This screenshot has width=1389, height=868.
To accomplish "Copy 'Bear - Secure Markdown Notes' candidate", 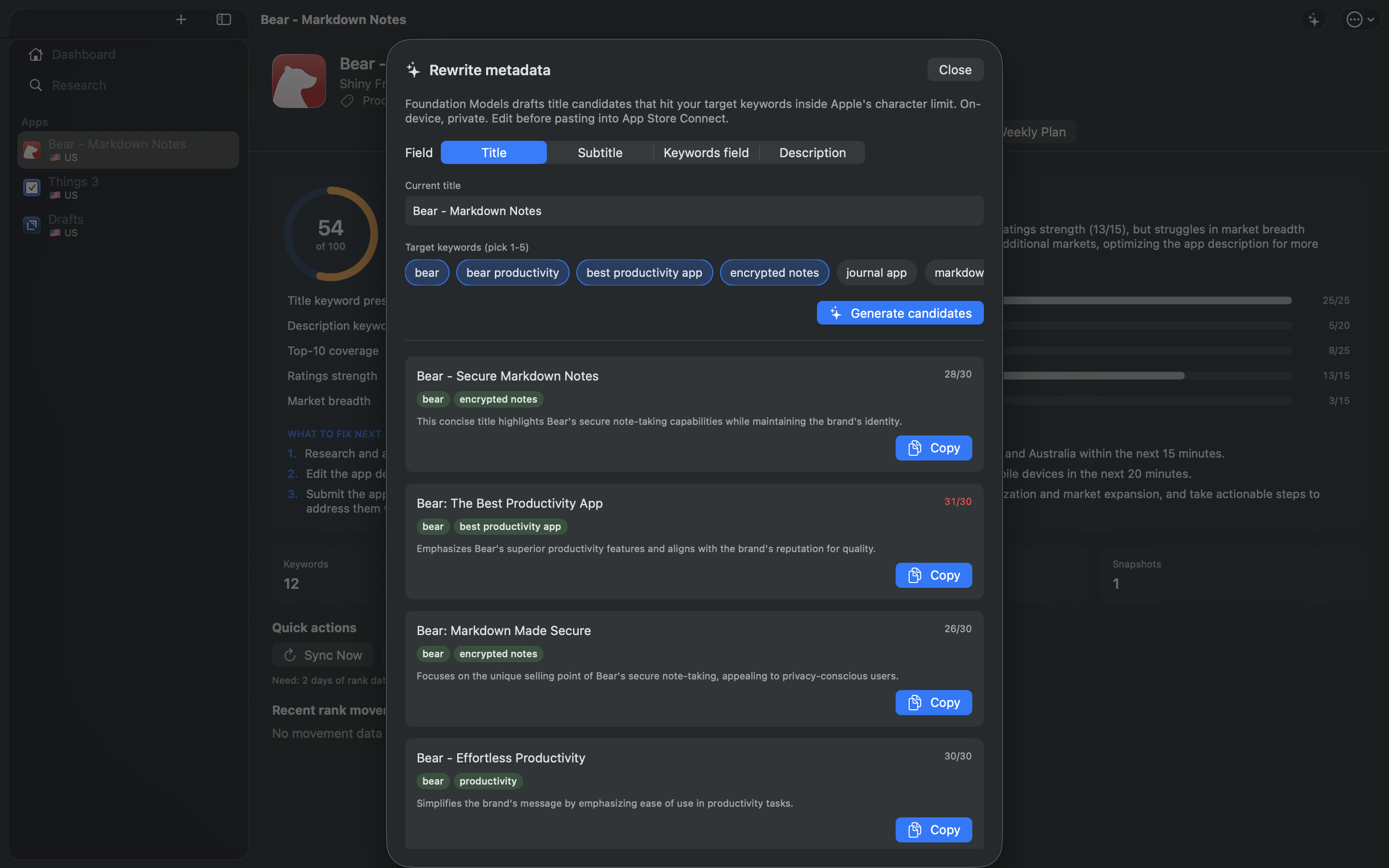I will [x=933, y=448].
